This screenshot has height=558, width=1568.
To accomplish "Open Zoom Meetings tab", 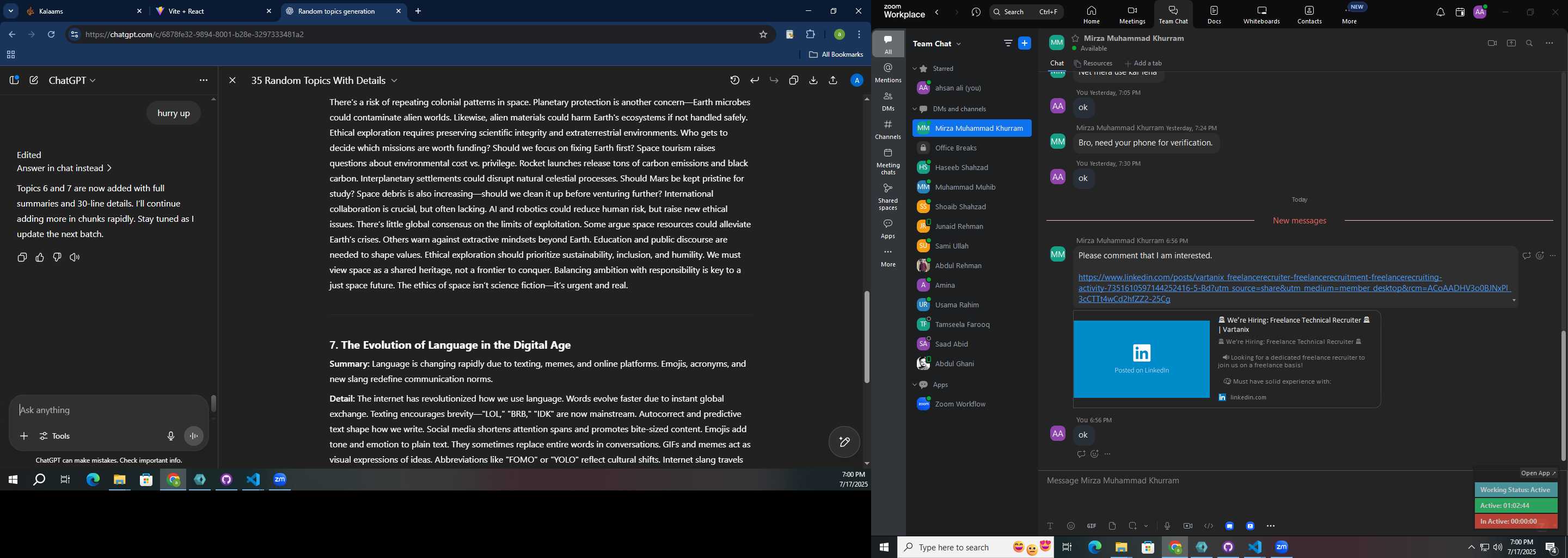I will 1132,15.
